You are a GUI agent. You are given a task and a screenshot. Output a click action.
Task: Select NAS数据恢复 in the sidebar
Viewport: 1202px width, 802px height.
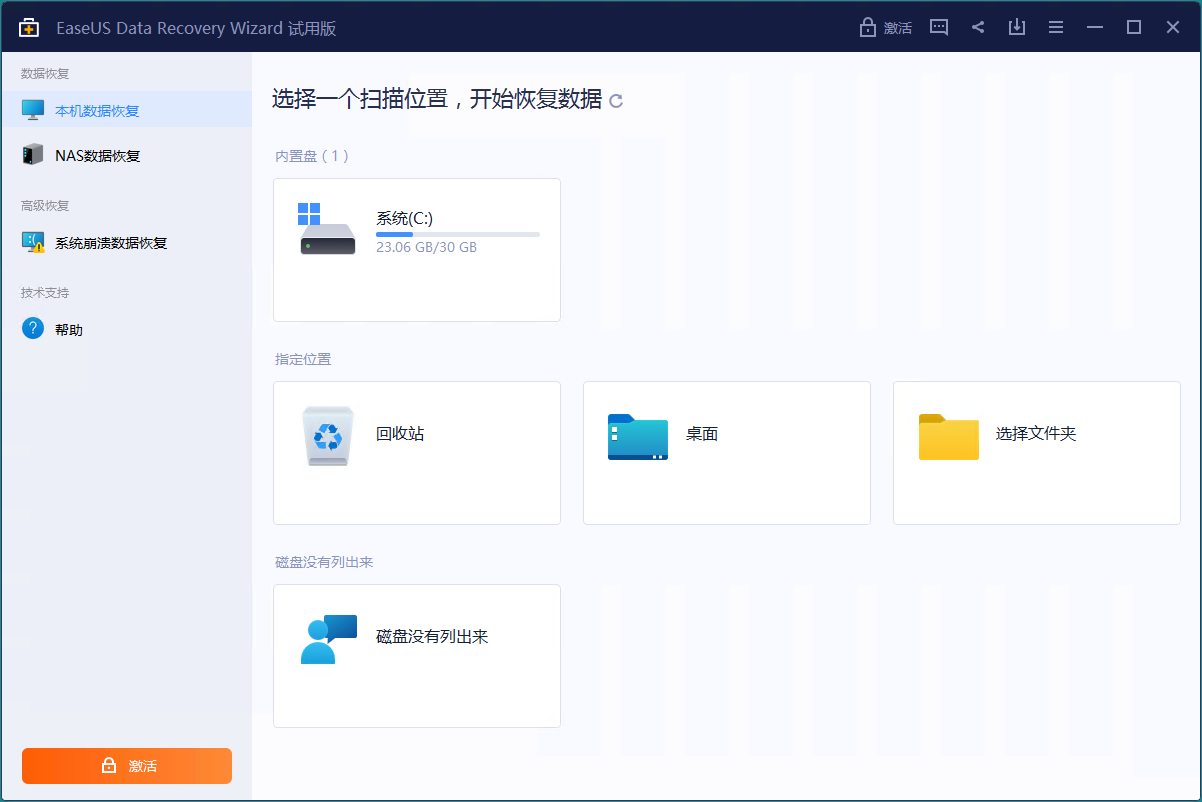pyautogui.click(x=97, y=155)
